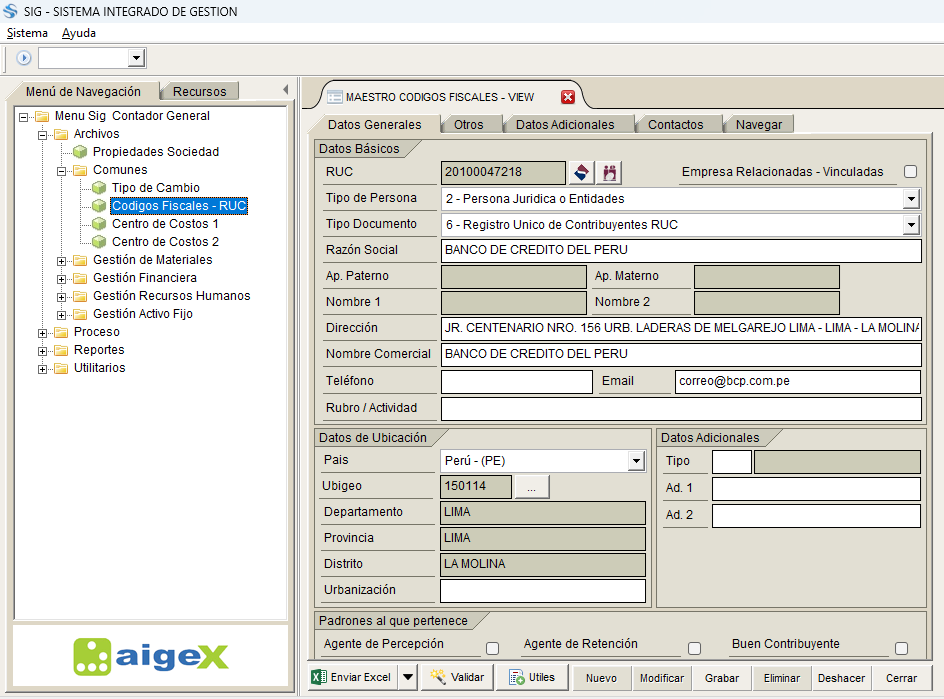
Task: Click the Centro de Costos 2 cube icon
Action: [x=99, y=242]
